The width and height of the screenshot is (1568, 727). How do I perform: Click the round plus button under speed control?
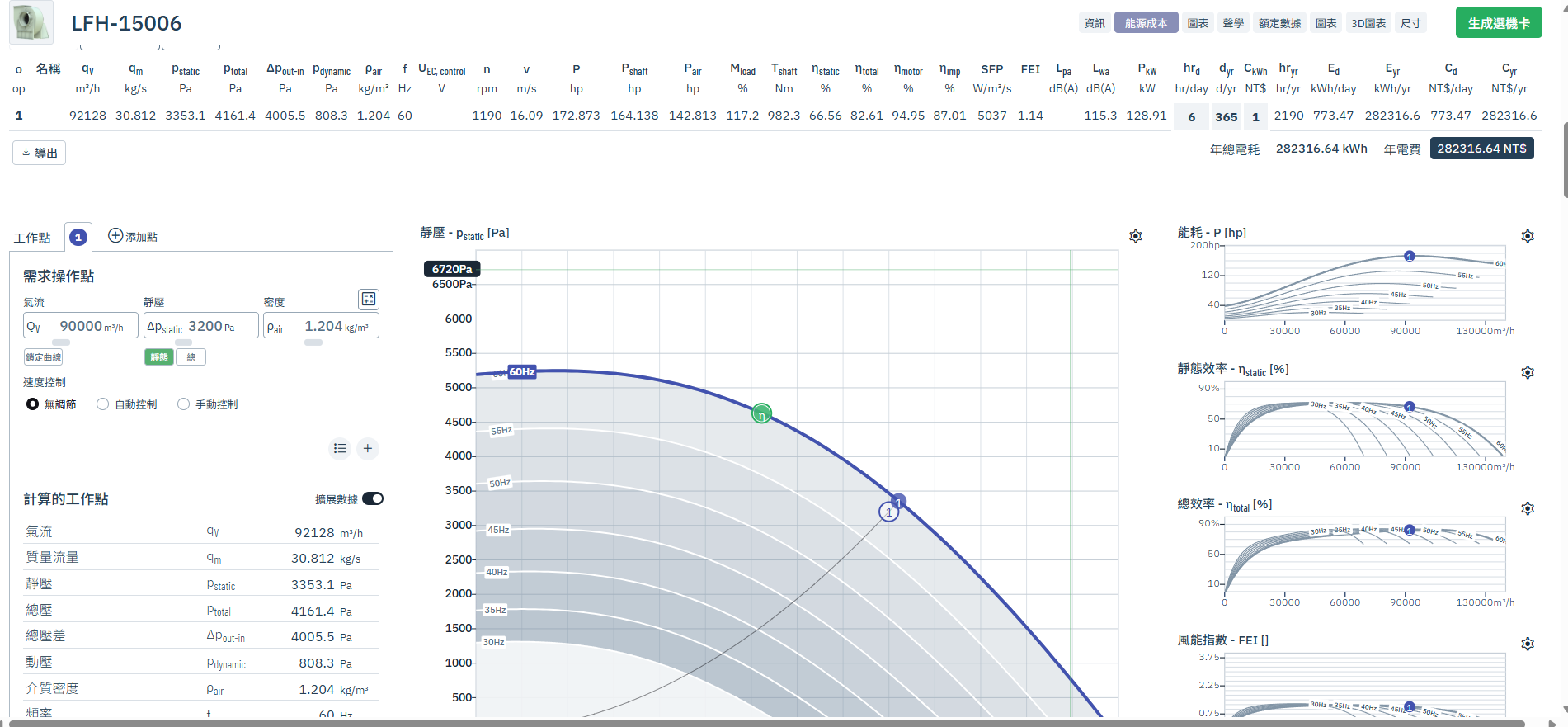point(368,448)
